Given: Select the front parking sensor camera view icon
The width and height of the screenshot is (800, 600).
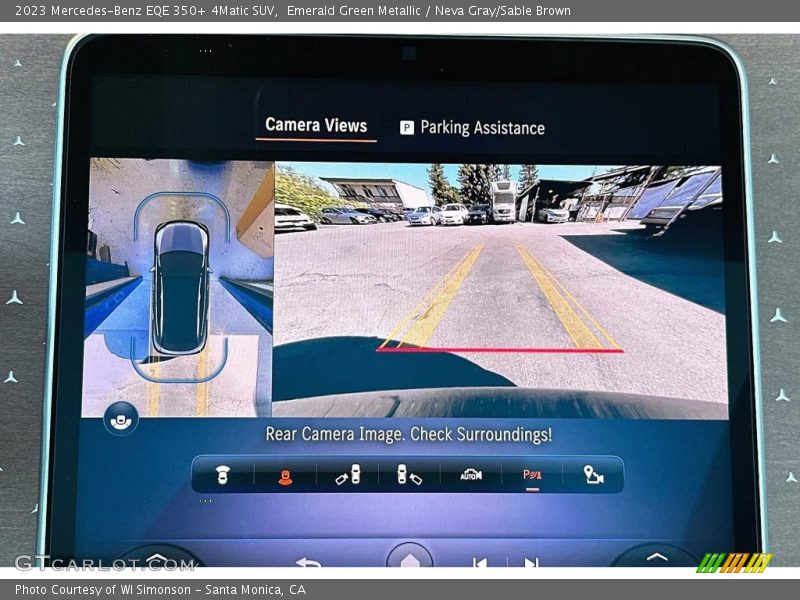Looking at the screenshot, I should 224,477.
